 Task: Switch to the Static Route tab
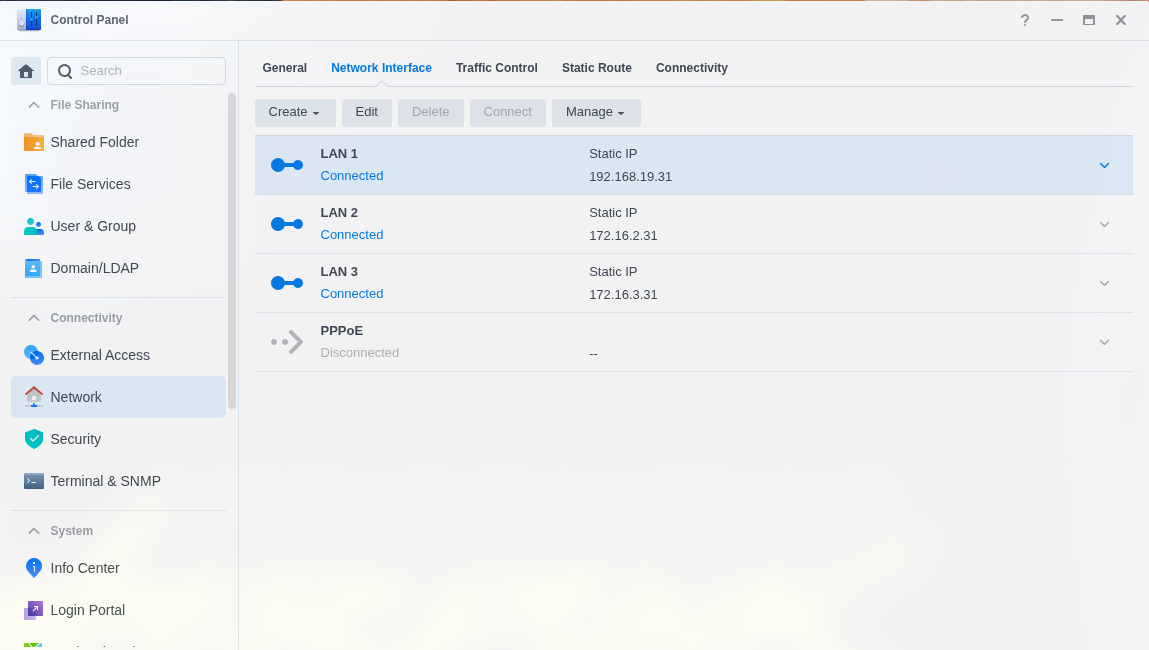596,68
